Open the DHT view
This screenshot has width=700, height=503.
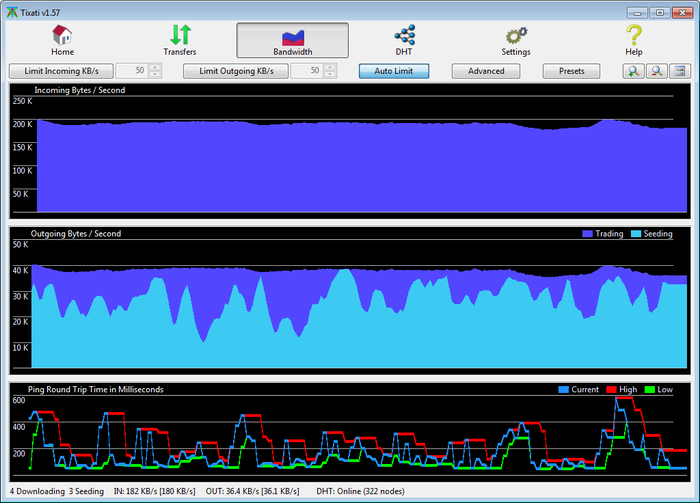404,40
